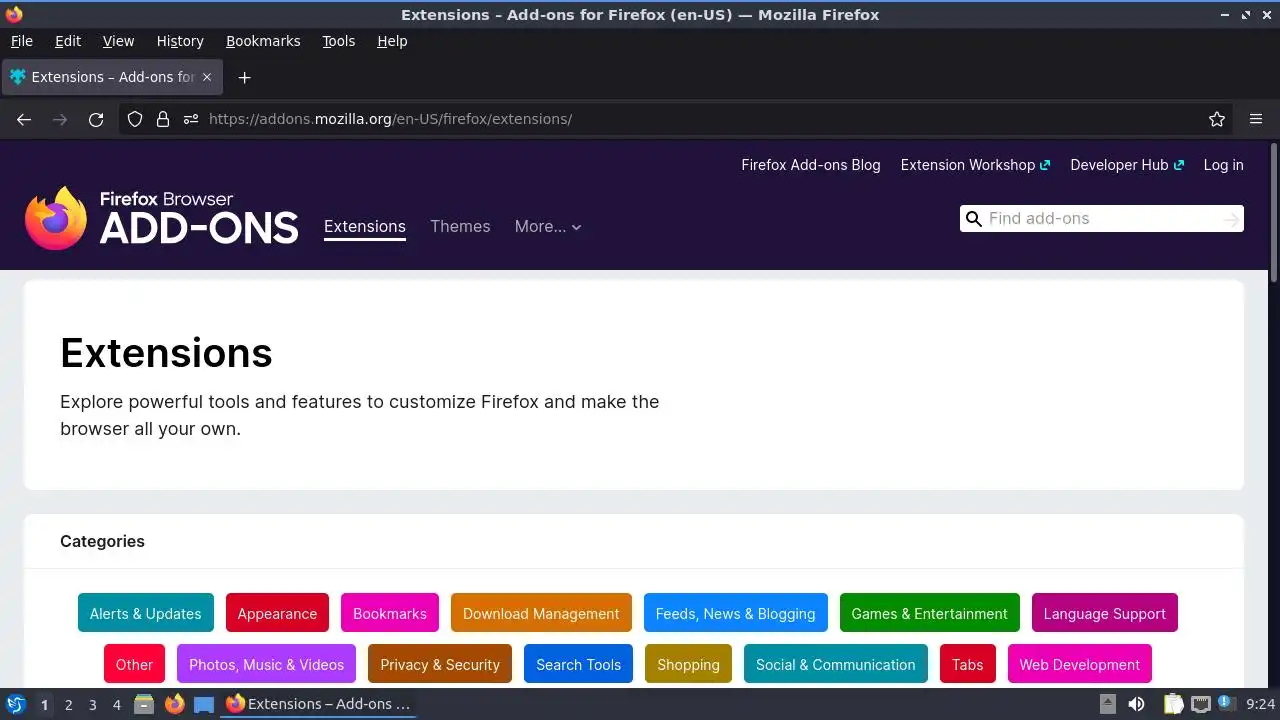Choose the Alerts & Updates category
Image resolution: width=1280 pixels, height=720 pixels.
(146, 613)
